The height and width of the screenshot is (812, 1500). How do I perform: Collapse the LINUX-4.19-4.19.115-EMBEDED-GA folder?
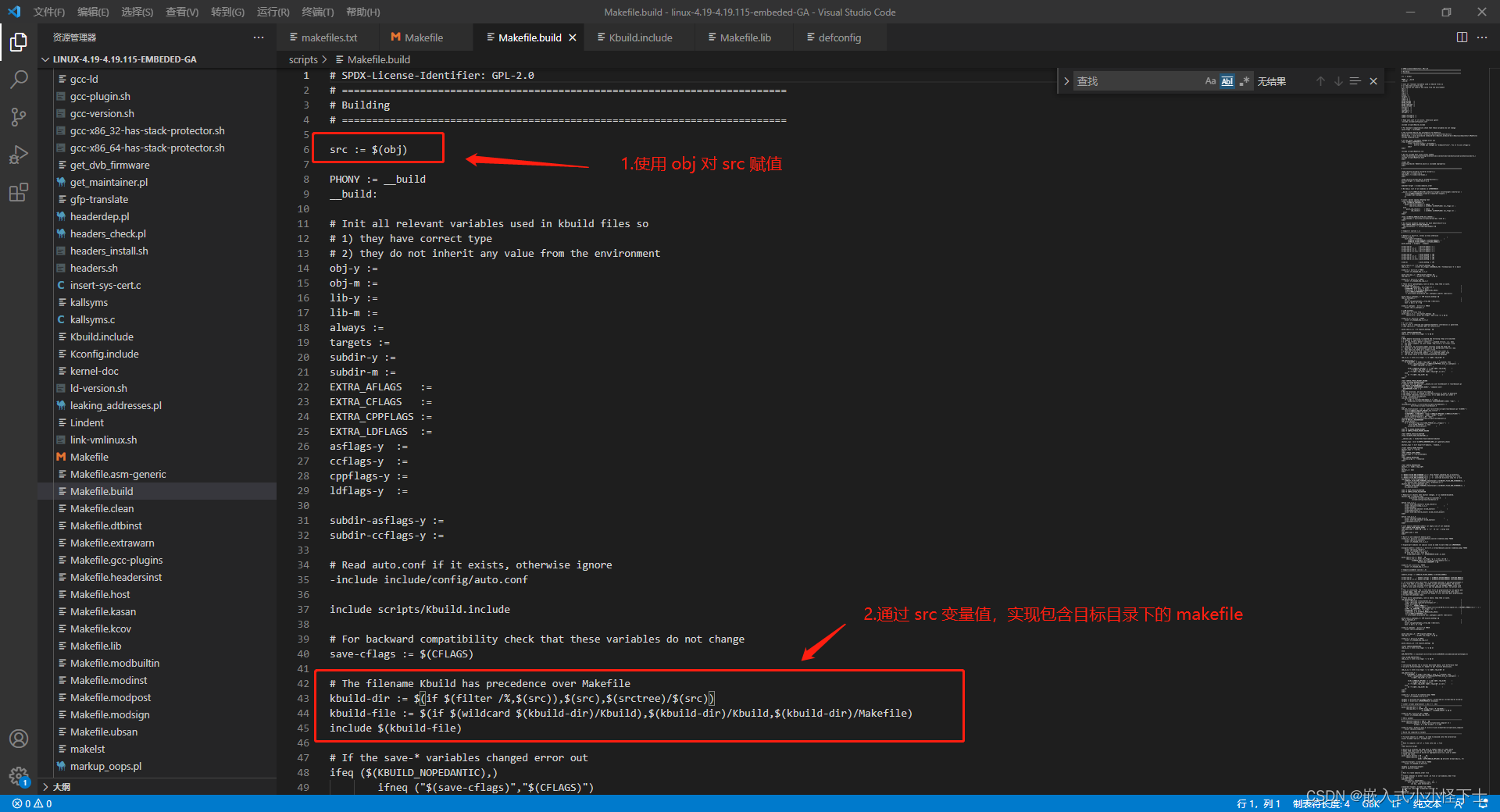(x=125, y=59)
